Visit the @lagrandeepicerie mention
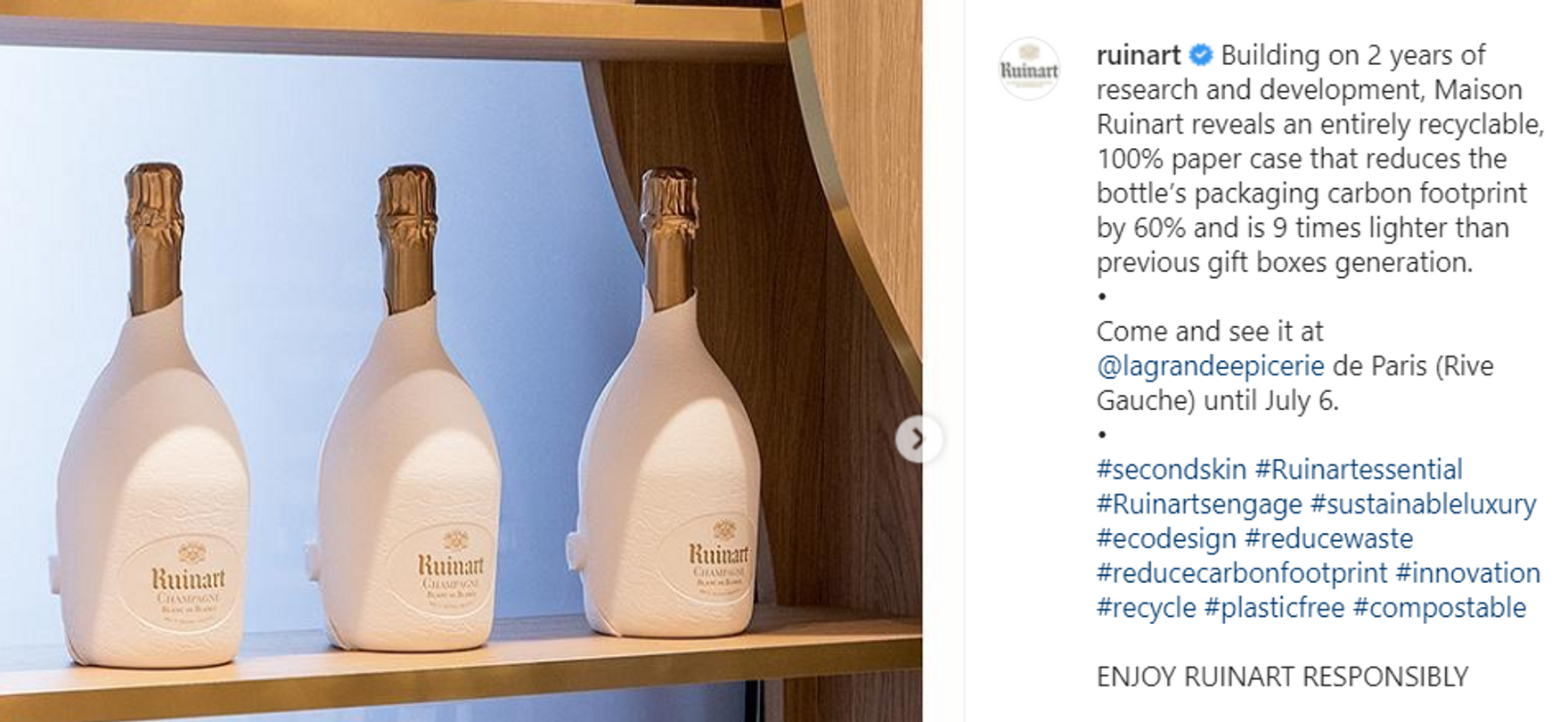Viewport: 1568px width, 722px height. coord(1210,365)
